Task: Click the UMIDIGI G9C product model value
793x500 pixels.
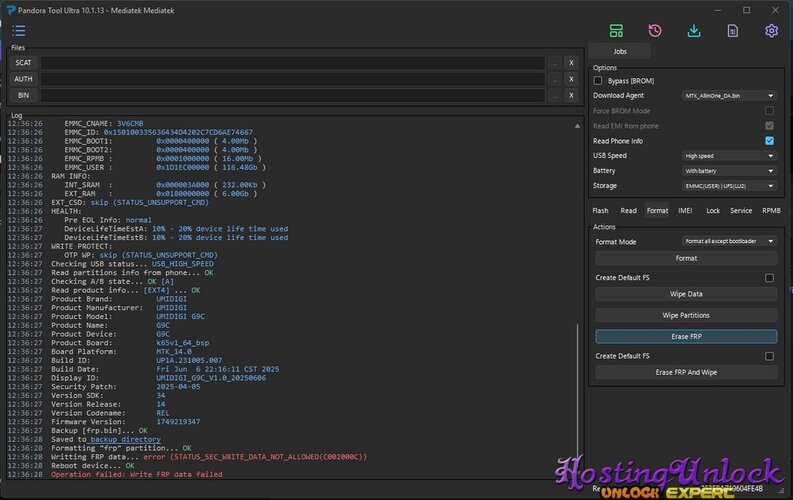Action: click(181, 316)
